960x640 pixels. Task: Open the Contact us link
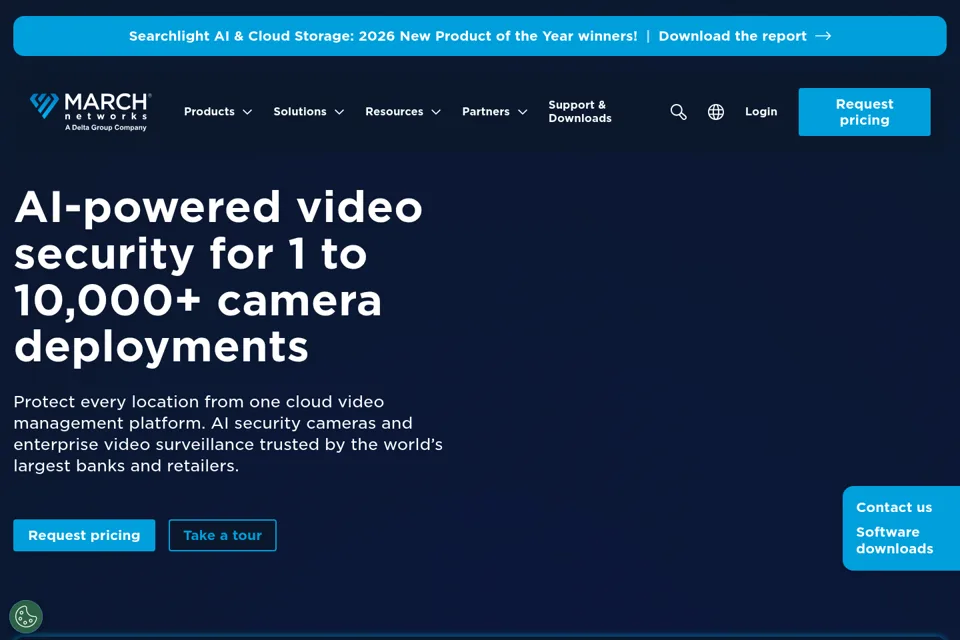pos(894,507)
